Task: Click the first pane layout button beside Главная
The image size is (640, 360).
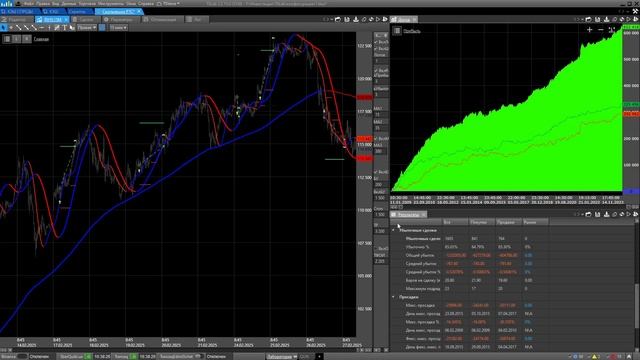Action: [x=7, y=39]
